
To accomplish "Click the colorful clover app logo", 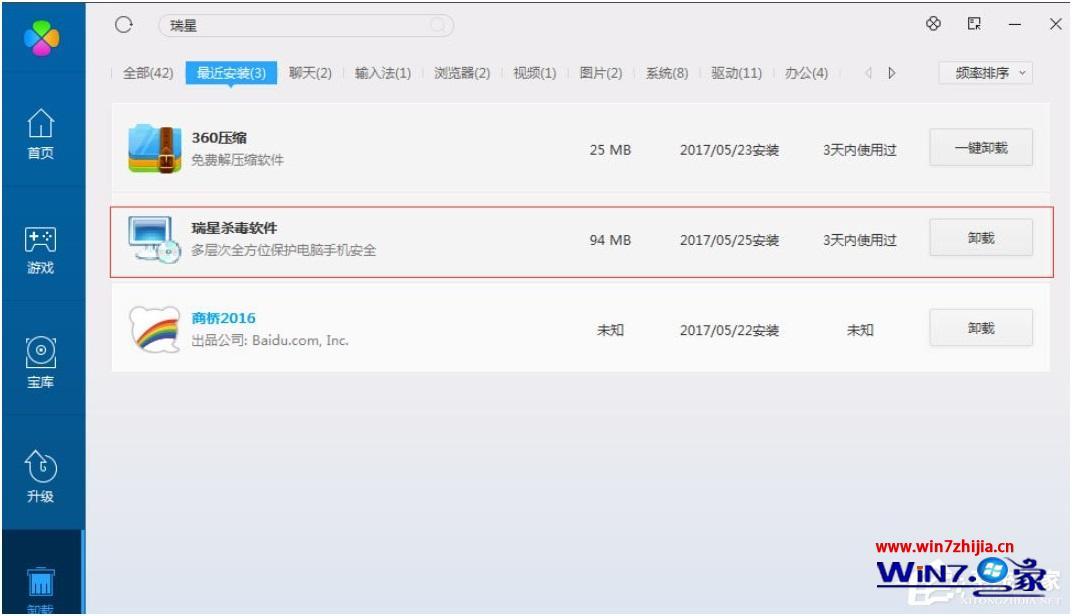I will [x=41, y=38].
